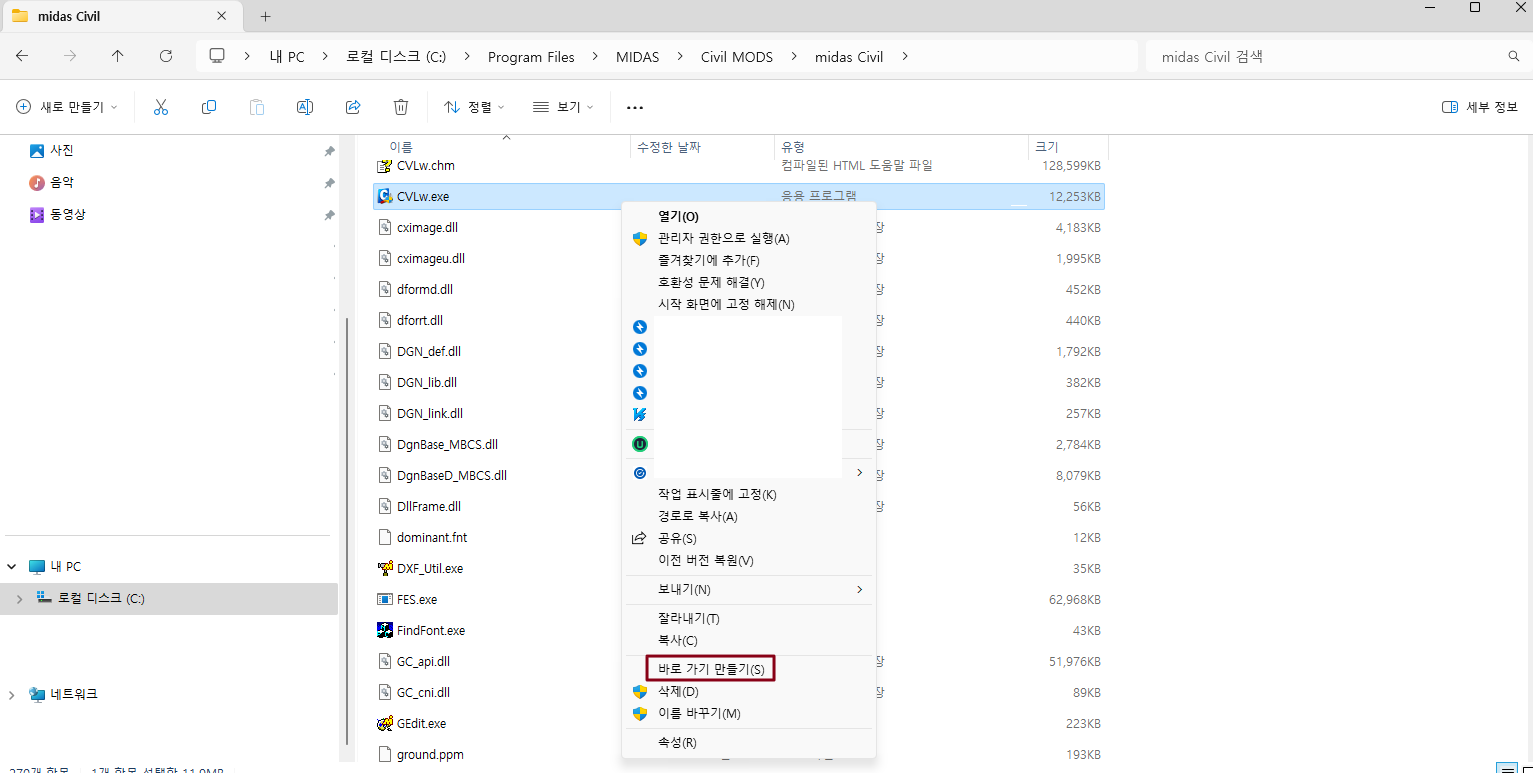This screenshot has width=1533, height=773.
Task: Open a new tab with the plus button
Action: click(x=265, y=17)
